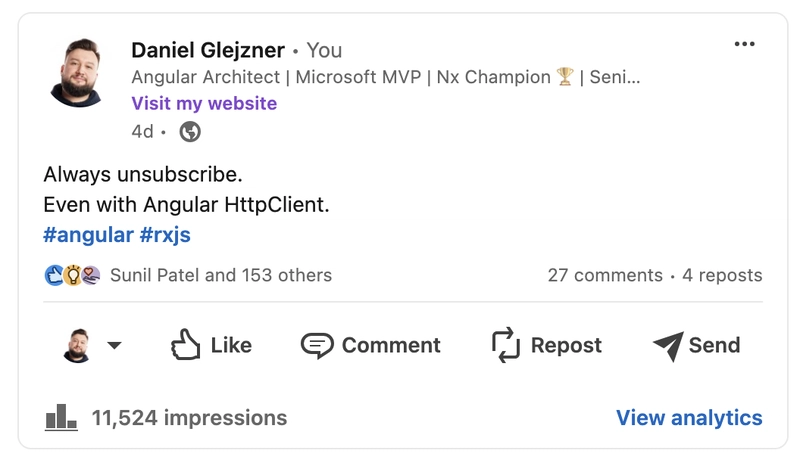Open the three-dot post options menu
Viewport: 800px width, 469px height.
(x=744, y=44)
